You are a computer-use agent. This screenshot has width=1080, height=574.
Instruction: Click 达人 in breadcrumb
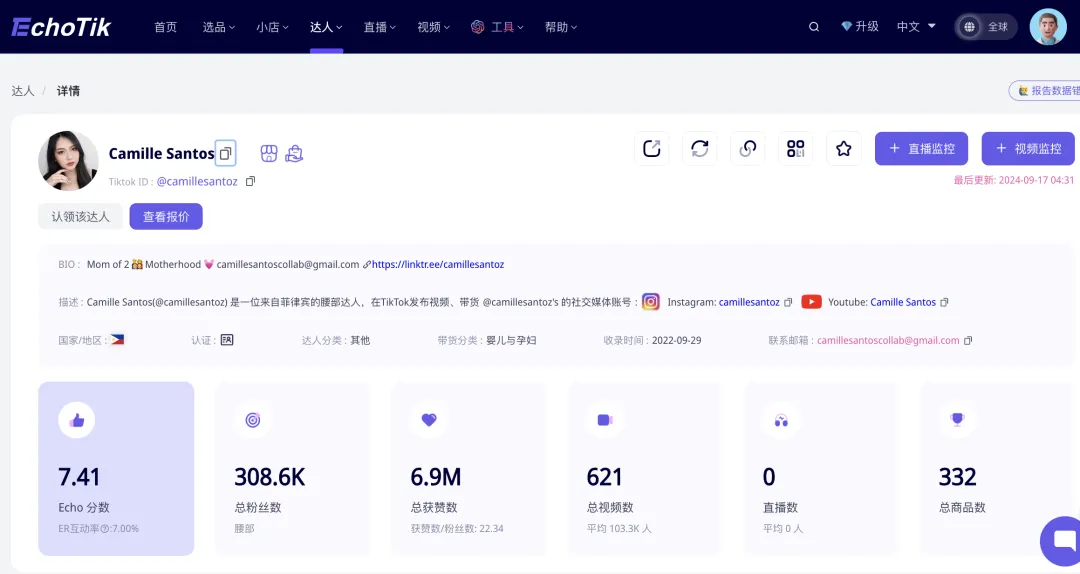click(x=23, y=91)
